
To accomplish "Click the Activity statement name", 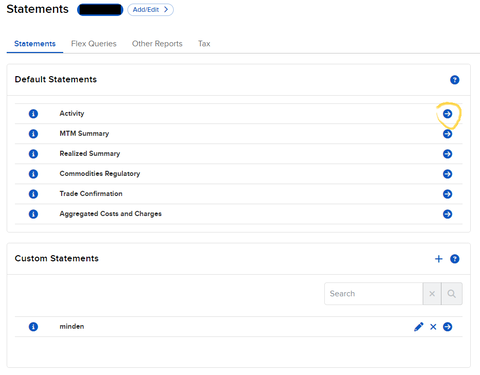I will (72, 113).
